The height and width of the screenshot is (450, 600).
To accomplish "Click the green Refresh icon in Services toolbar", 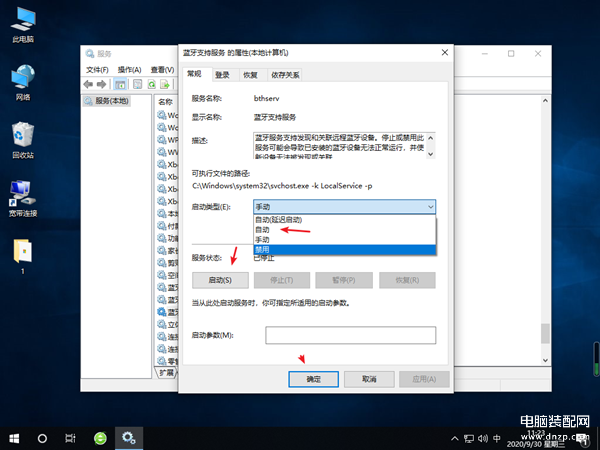I will click(x=152, y=84).
